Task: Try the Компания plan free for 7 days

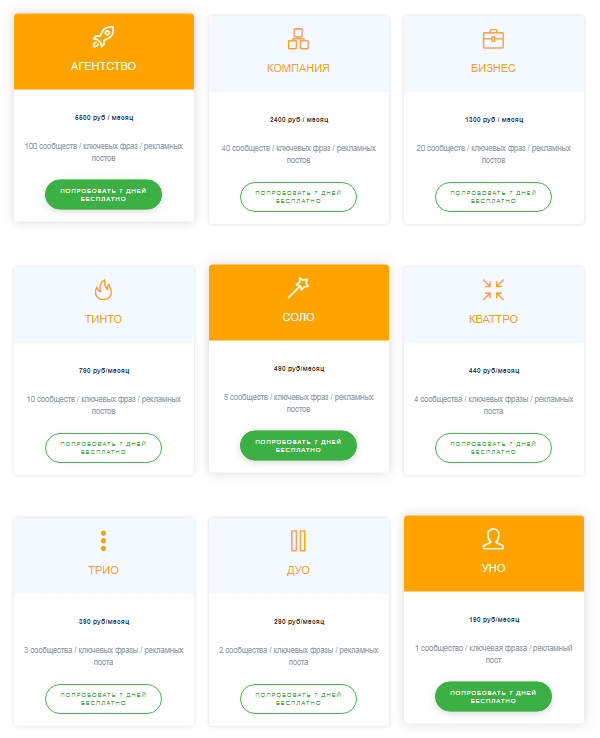Action: point(298,196)
